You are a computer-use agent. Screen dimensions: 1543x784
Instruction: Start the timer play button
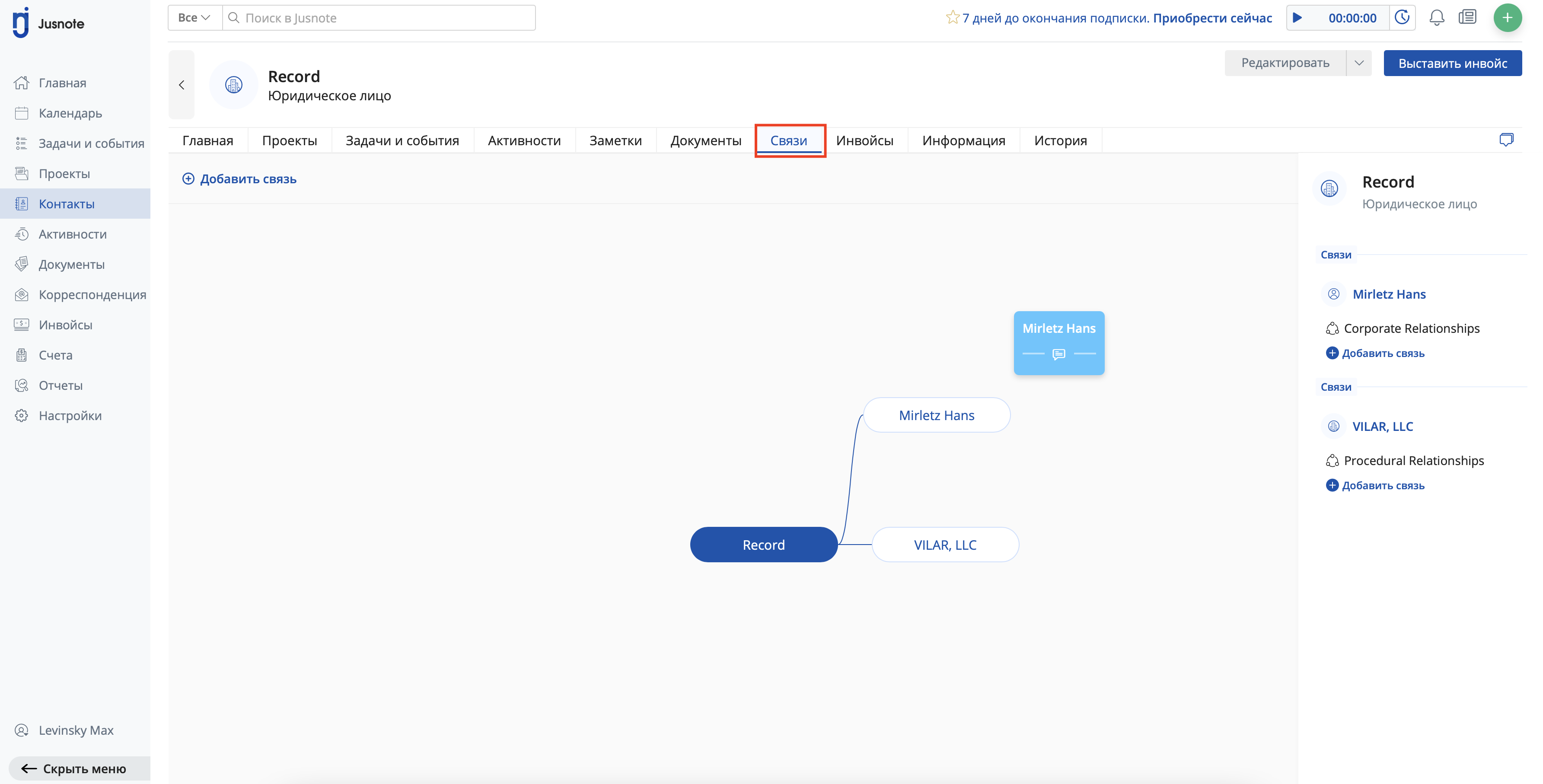tap(1298, 18)
